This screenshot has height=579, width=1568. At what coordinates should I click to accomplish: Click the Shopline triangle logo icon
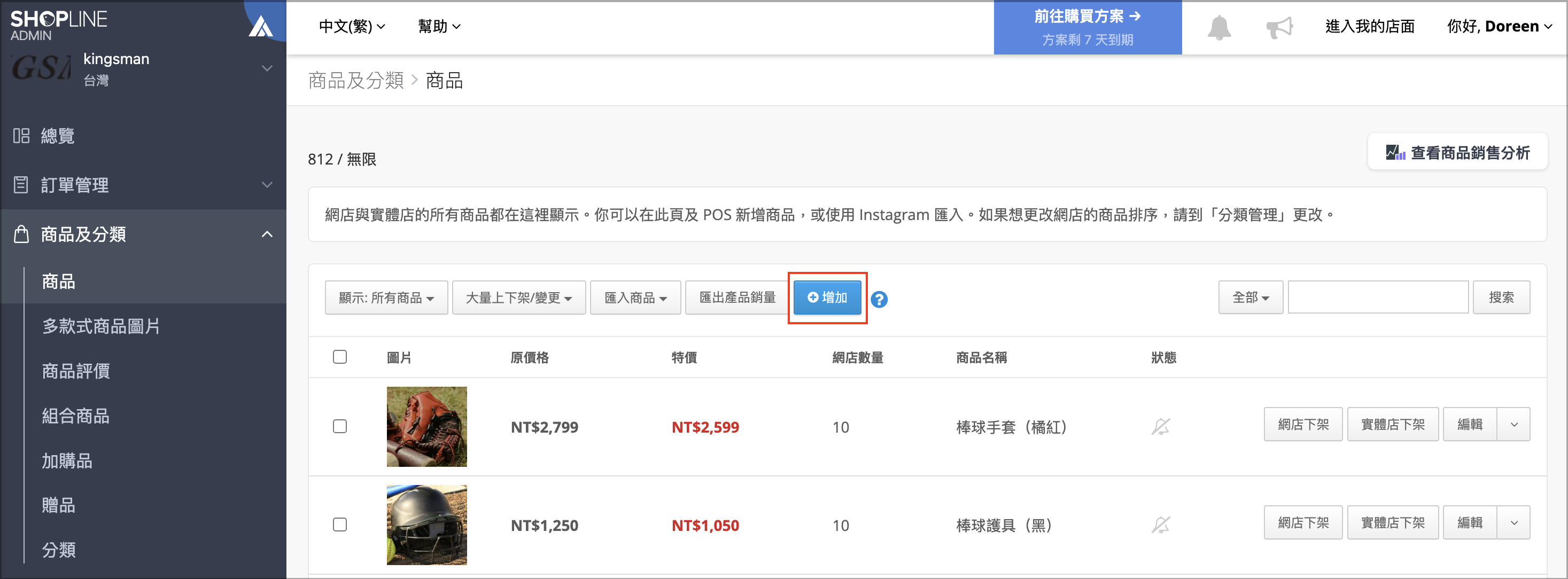(x=260, y=26)
